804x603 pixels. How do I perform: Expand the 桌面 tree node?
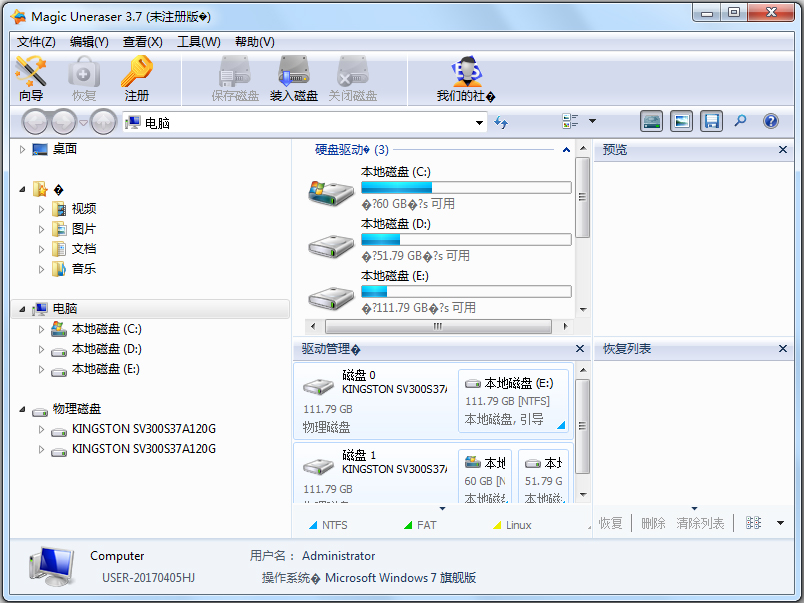coord(22,149)
